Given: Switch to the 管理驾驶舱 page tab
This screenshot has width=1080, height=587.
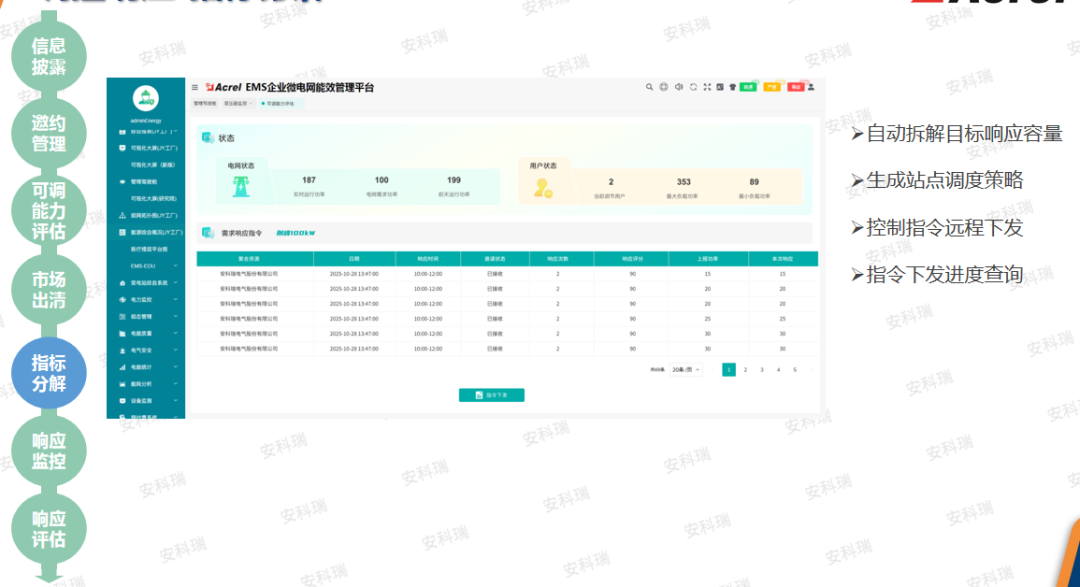Looking at the screenshot, I should pos(205,103).
